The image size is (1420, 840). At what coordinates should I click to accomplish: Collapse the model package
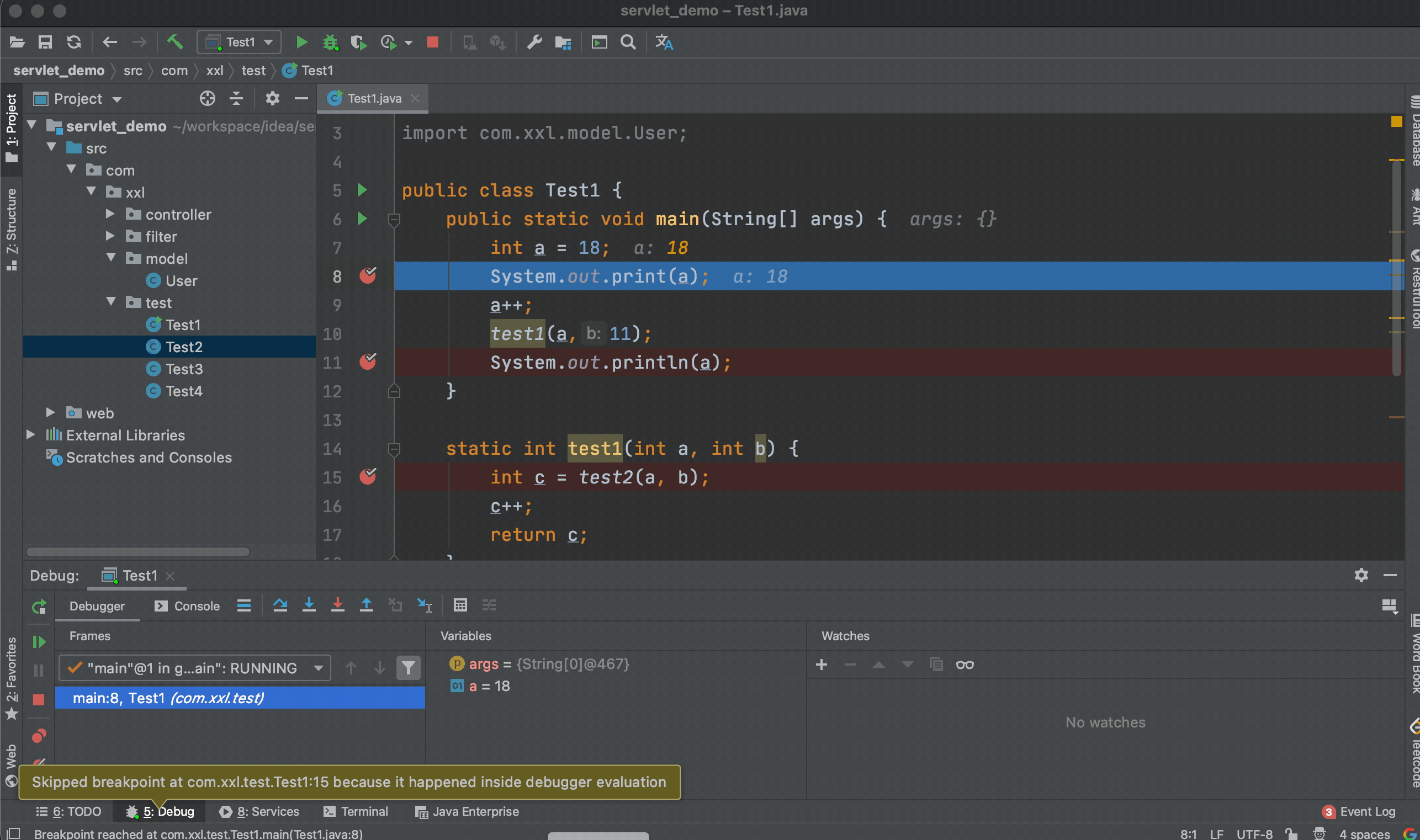[111, 258]
